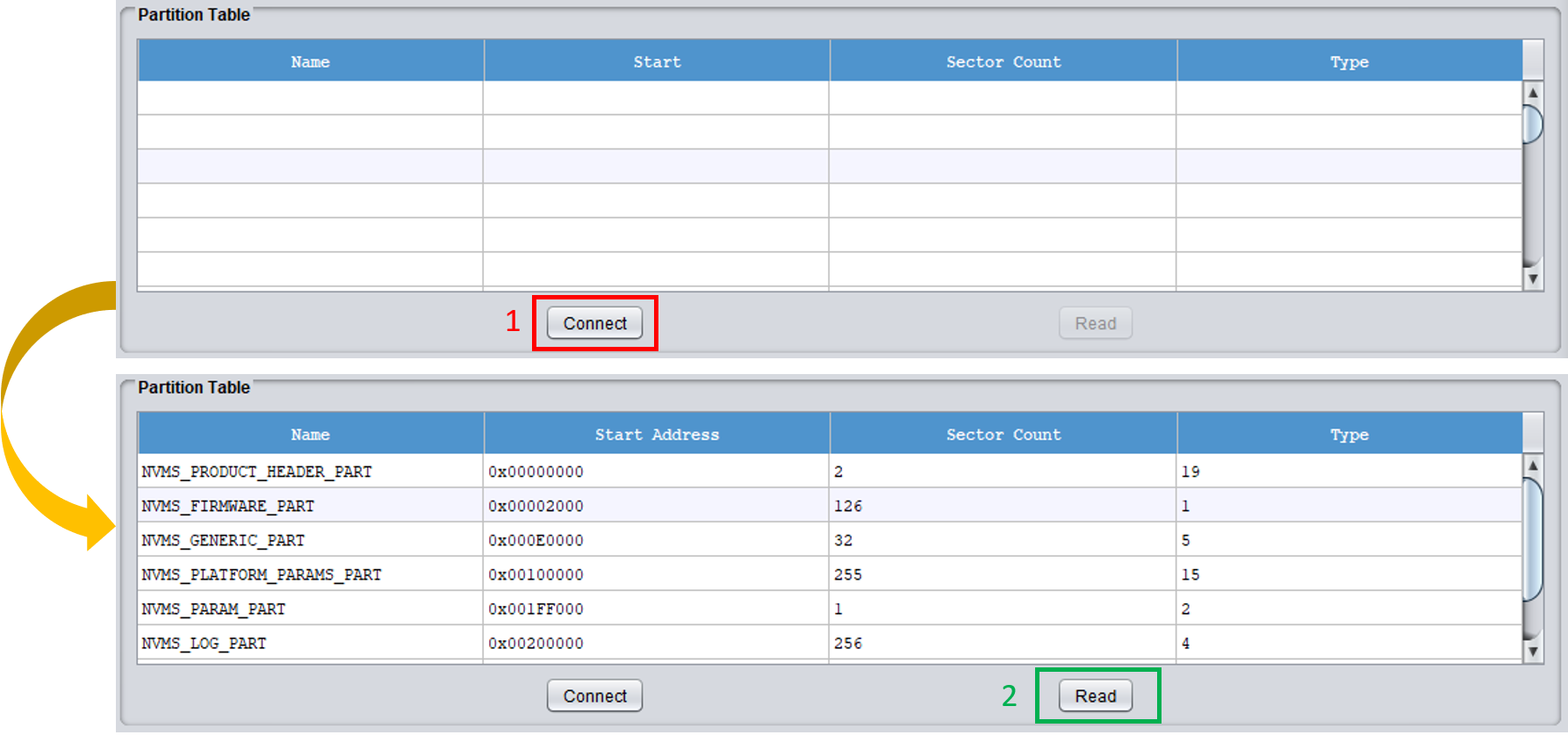Click Type column header in lower table
The width and height of the screenshot is (1568, 735).
(x=1349, y=434)
